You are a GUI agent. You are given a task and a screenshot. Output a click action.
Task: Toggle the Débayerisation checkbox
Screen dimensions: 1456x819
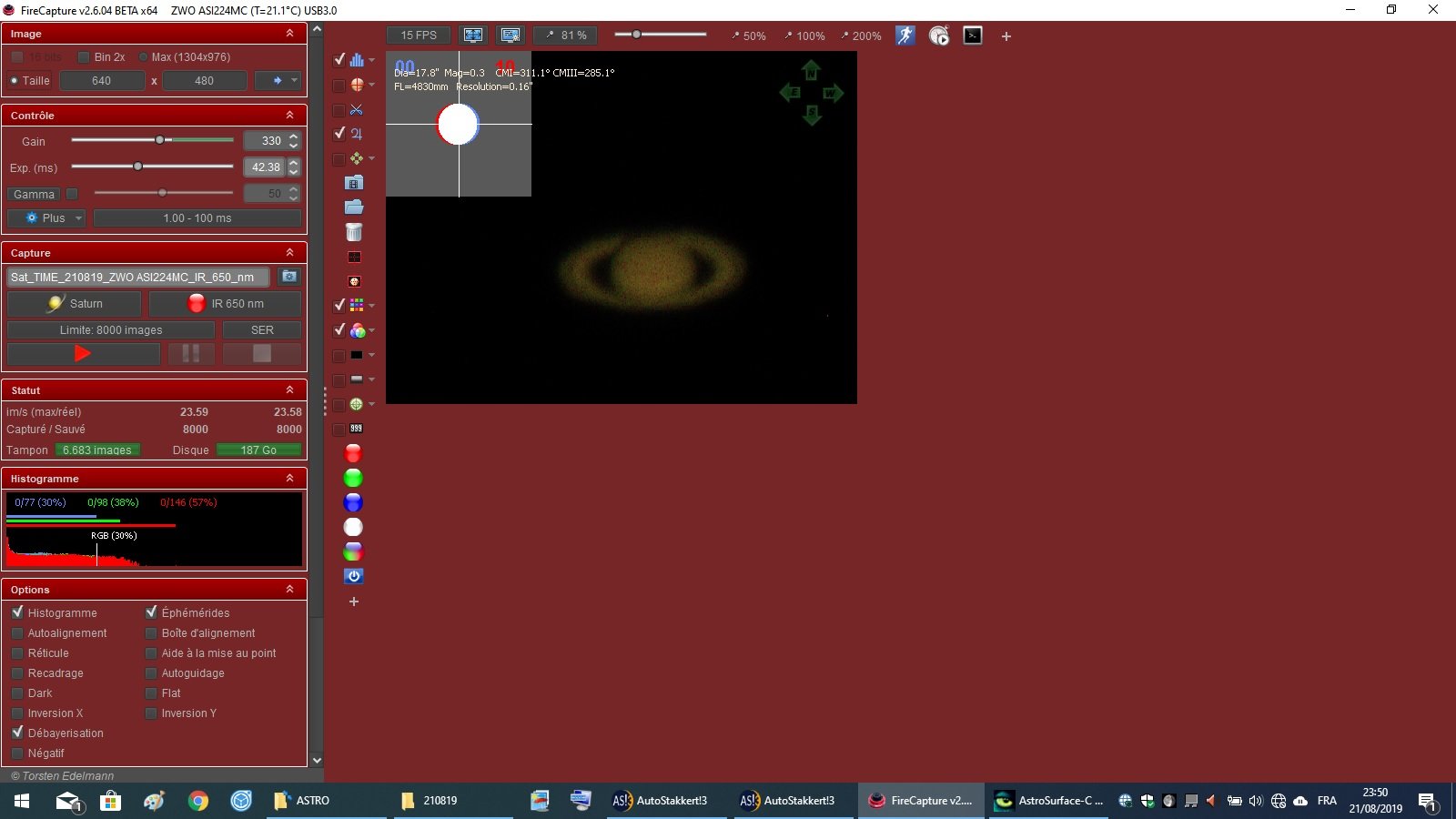17,733
